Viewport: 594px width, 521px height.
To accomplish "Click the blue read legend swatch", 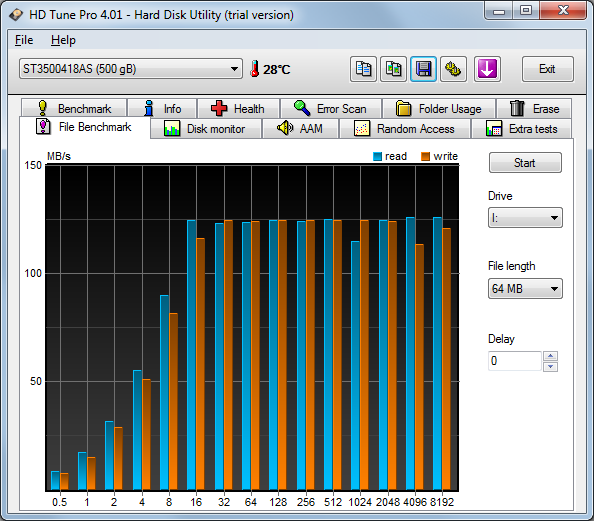I will 377,156.
